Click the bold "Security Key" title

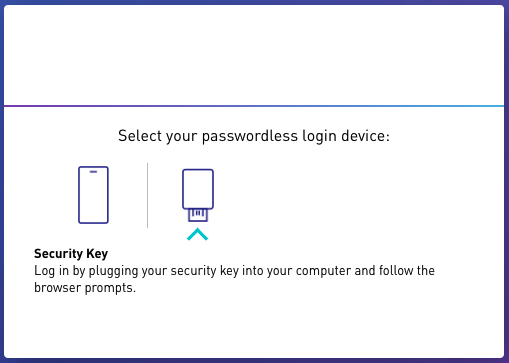point(71,254)
